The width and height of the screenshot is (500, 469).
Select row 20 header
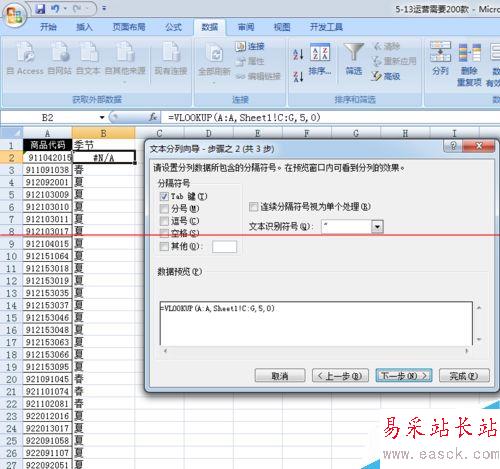point(11,379)
